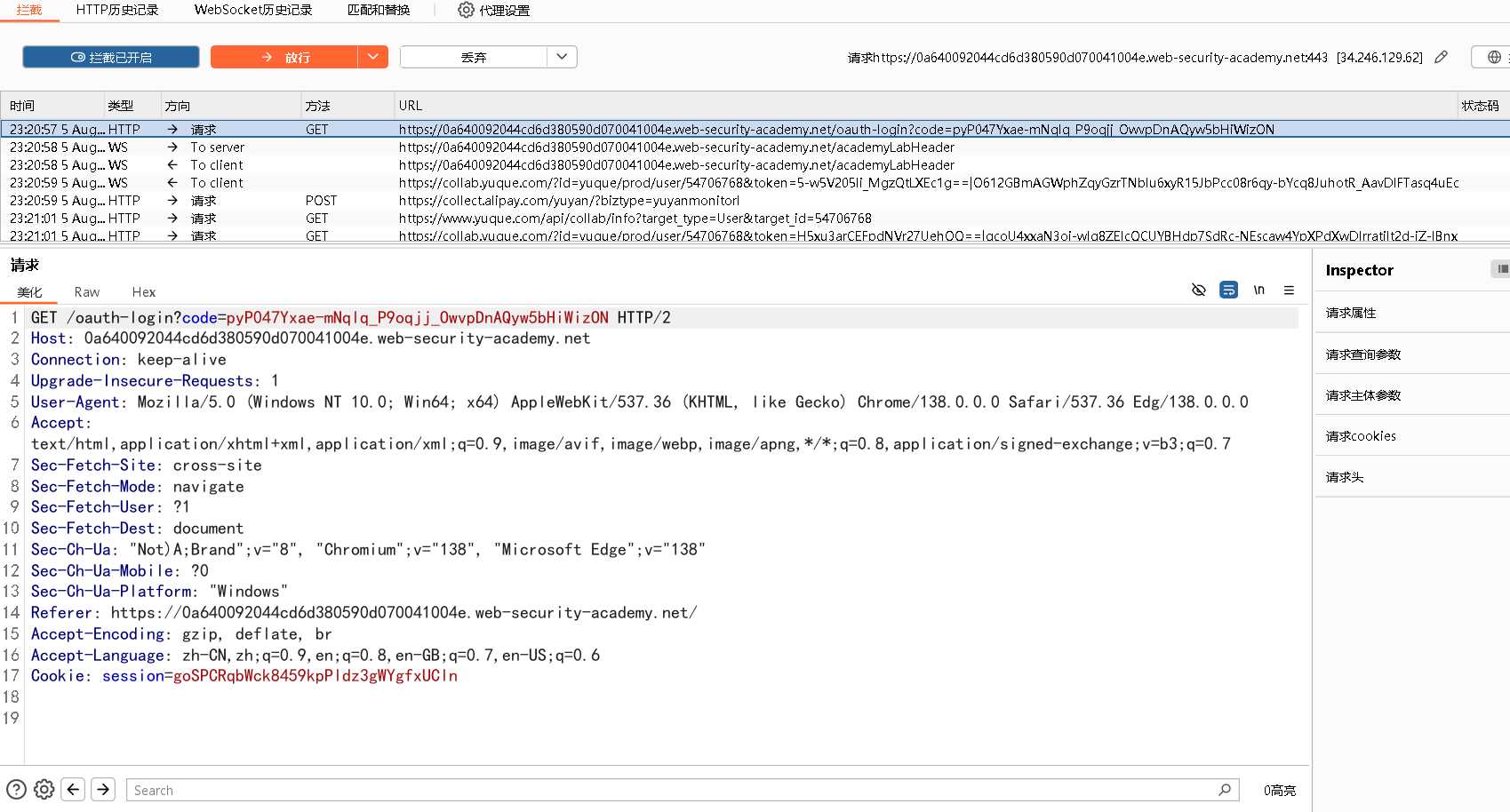
Task: Open the WebSocket历史记录 tab
Action: [252, 10]
